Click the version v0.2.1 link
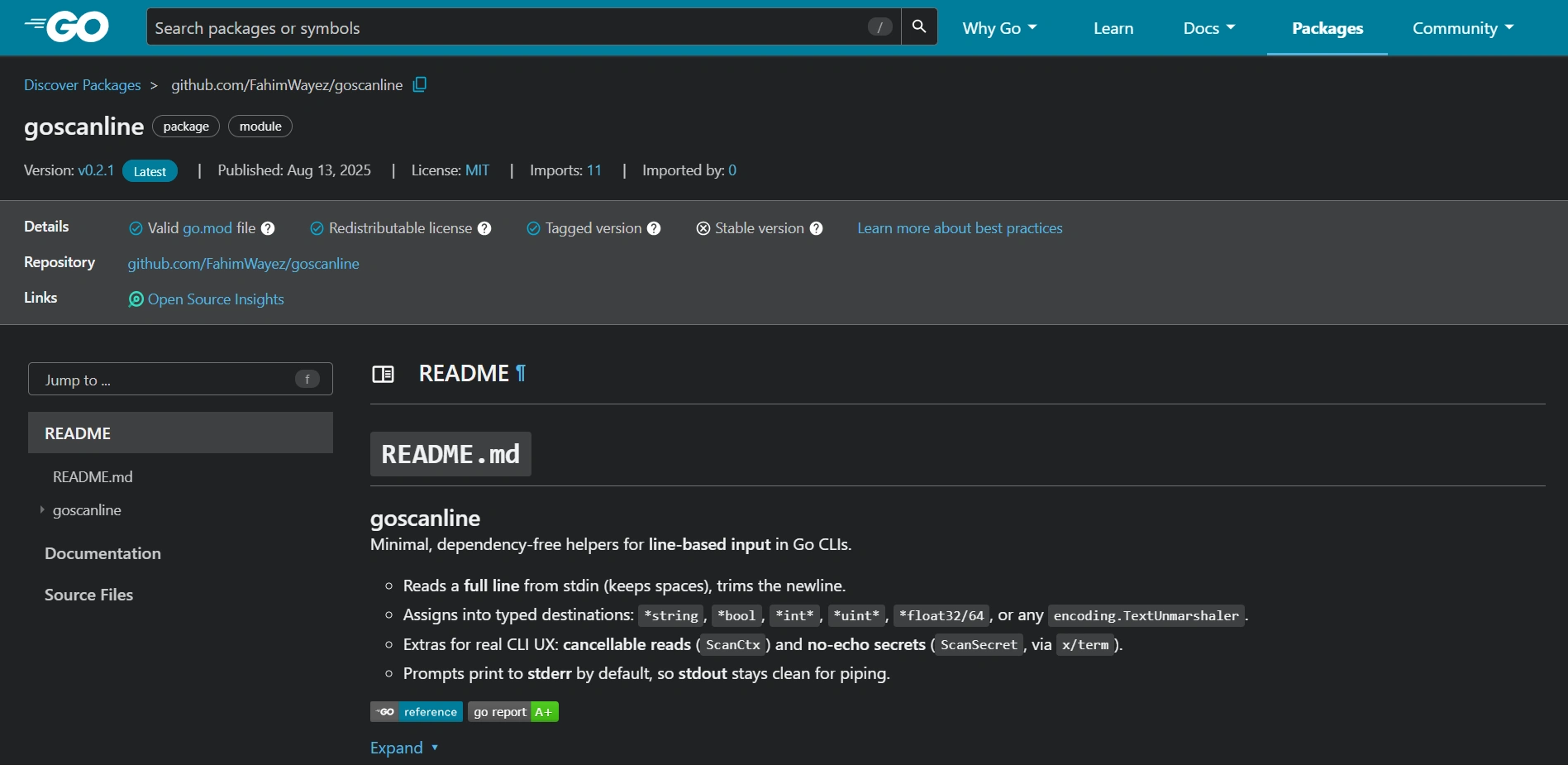This screenshot has height=765, width=1568. [x=96, y=170]
